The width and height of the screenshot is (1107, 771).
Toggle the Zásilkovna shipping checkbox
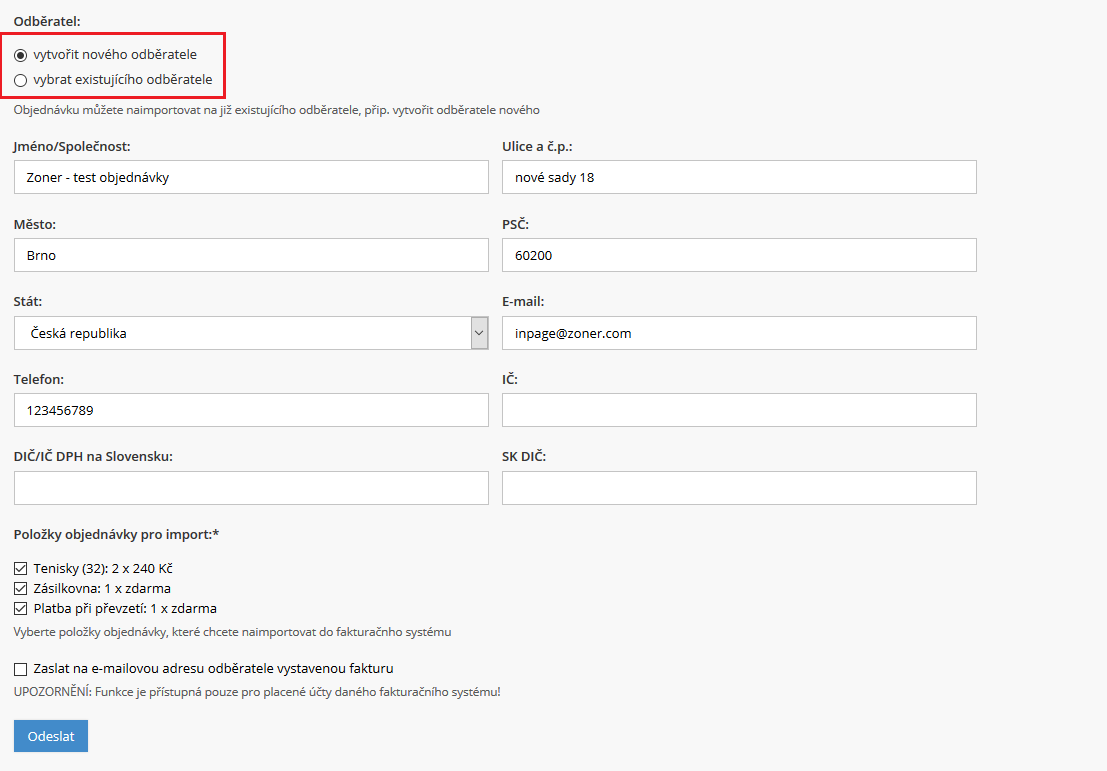pyautogui.click(x=21, y=589)
